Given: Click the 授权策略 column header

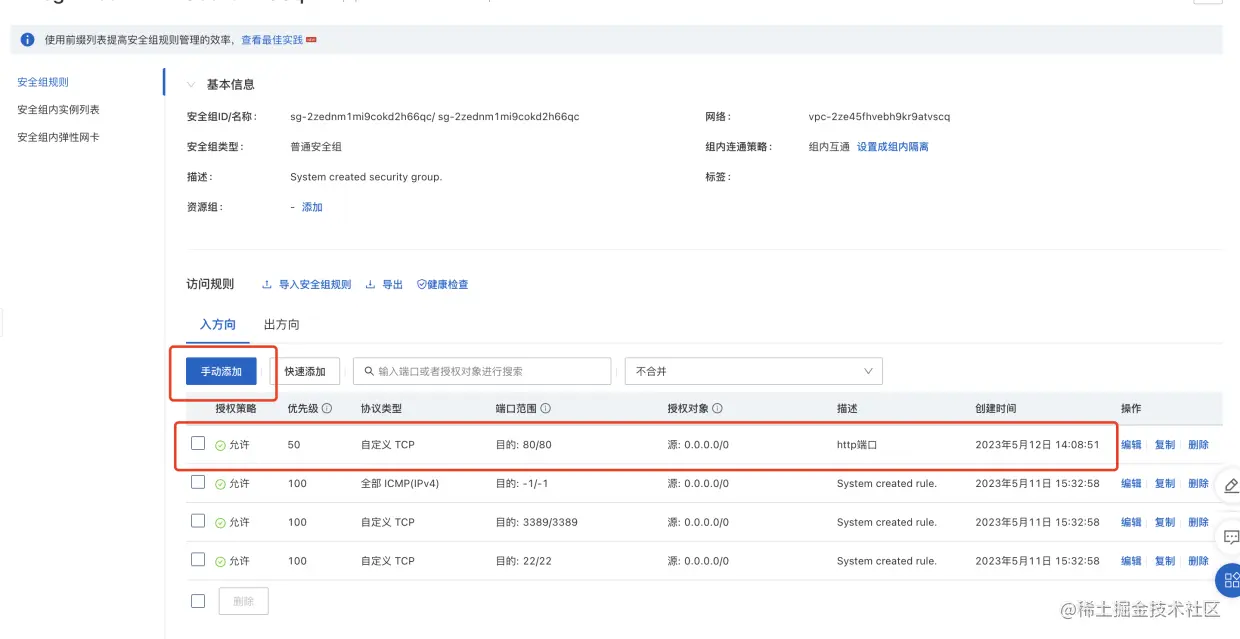Looking at the screenshot, I should pyautogui.click(x=236, y=409).
